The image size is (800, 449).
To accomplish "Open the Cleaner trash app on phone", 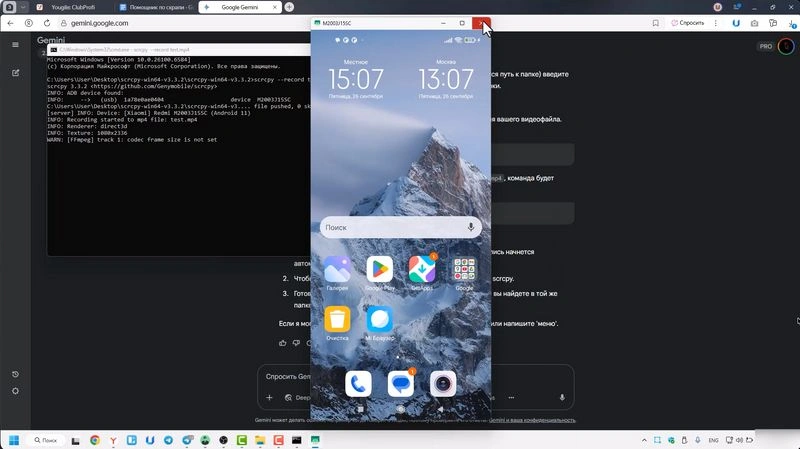I will tap(337, 319).
